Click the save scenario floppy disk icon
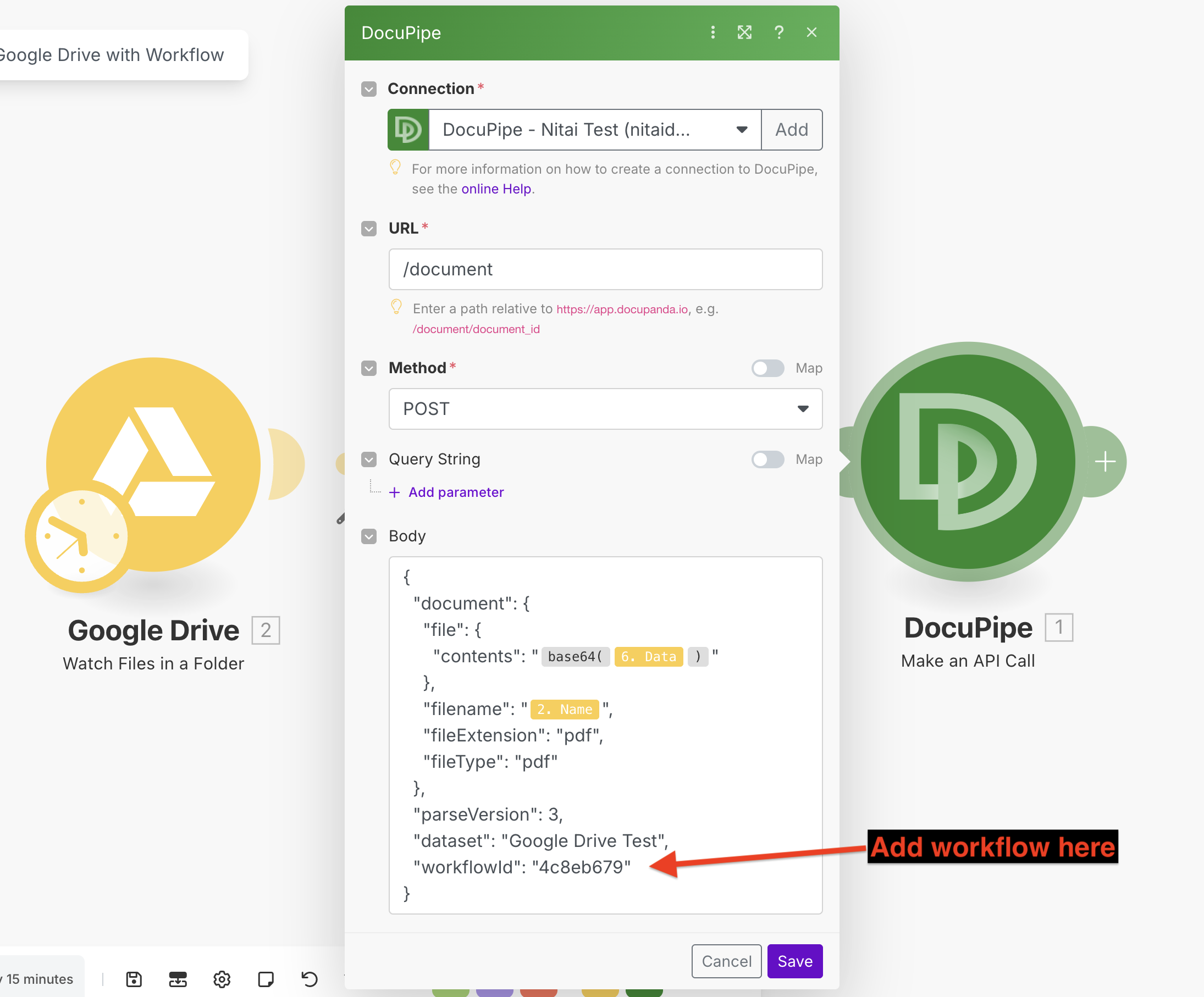This screenshot has height=997, width=1204. point(134,979)
